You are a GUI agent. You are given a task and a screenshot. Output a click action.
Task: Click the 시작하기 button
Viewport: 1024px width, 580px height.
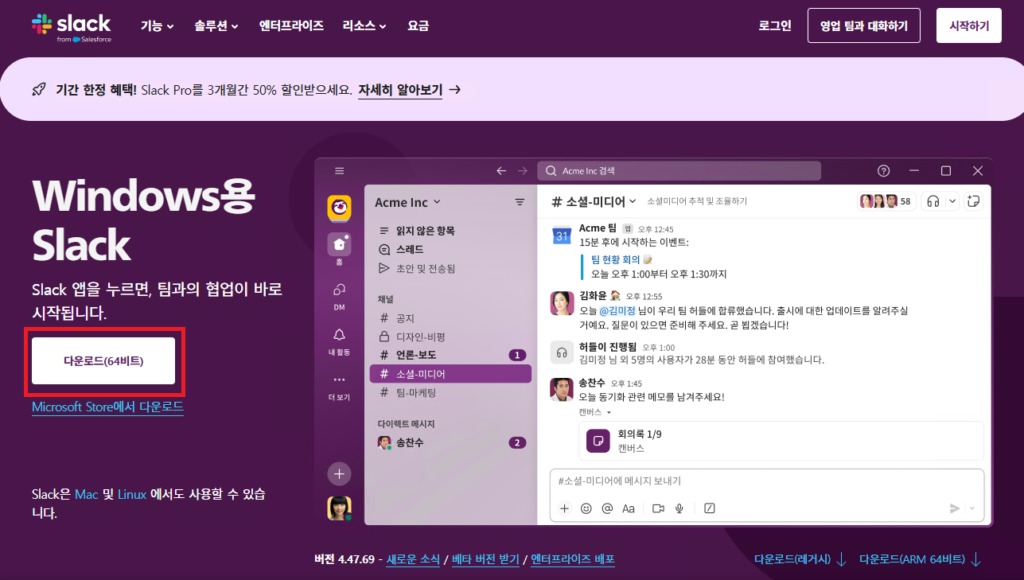[x=968, y=26]
